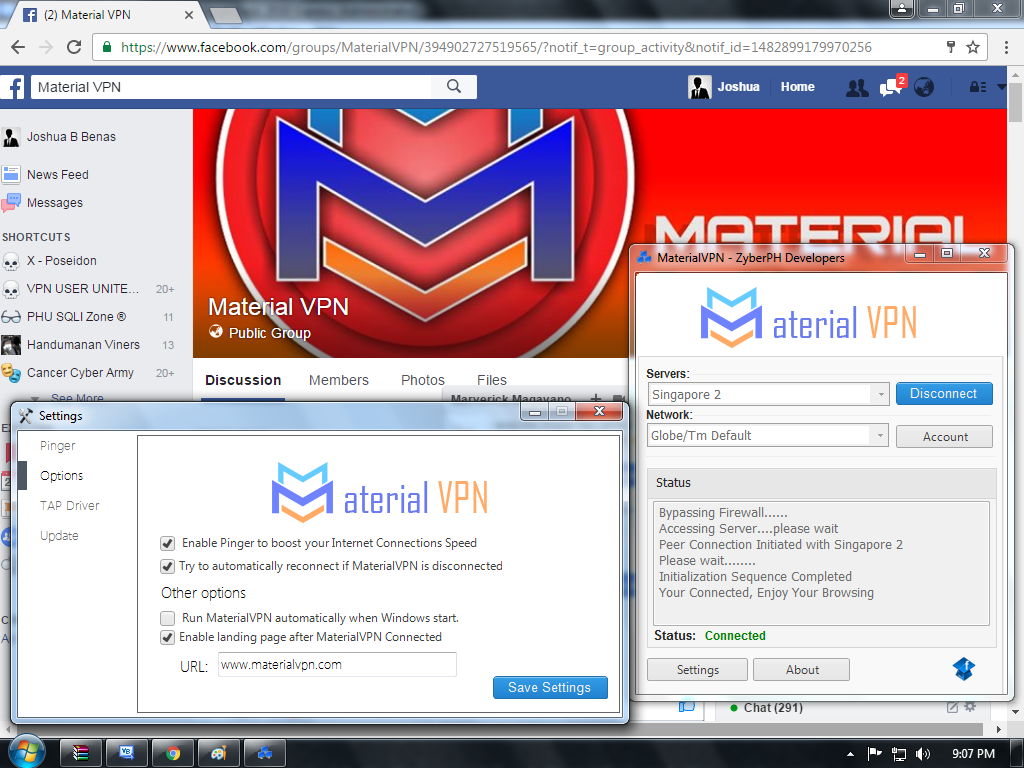Click the blue Facebook diamond icon in MaterialVPN

964,669
